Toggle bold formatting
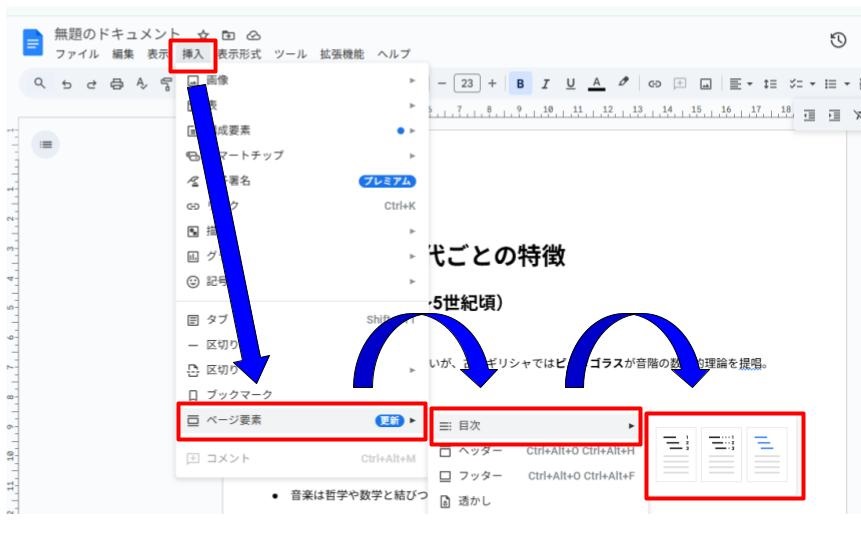Image resolution: width=861 pixels, height=533 pixels. pos(520,83)
